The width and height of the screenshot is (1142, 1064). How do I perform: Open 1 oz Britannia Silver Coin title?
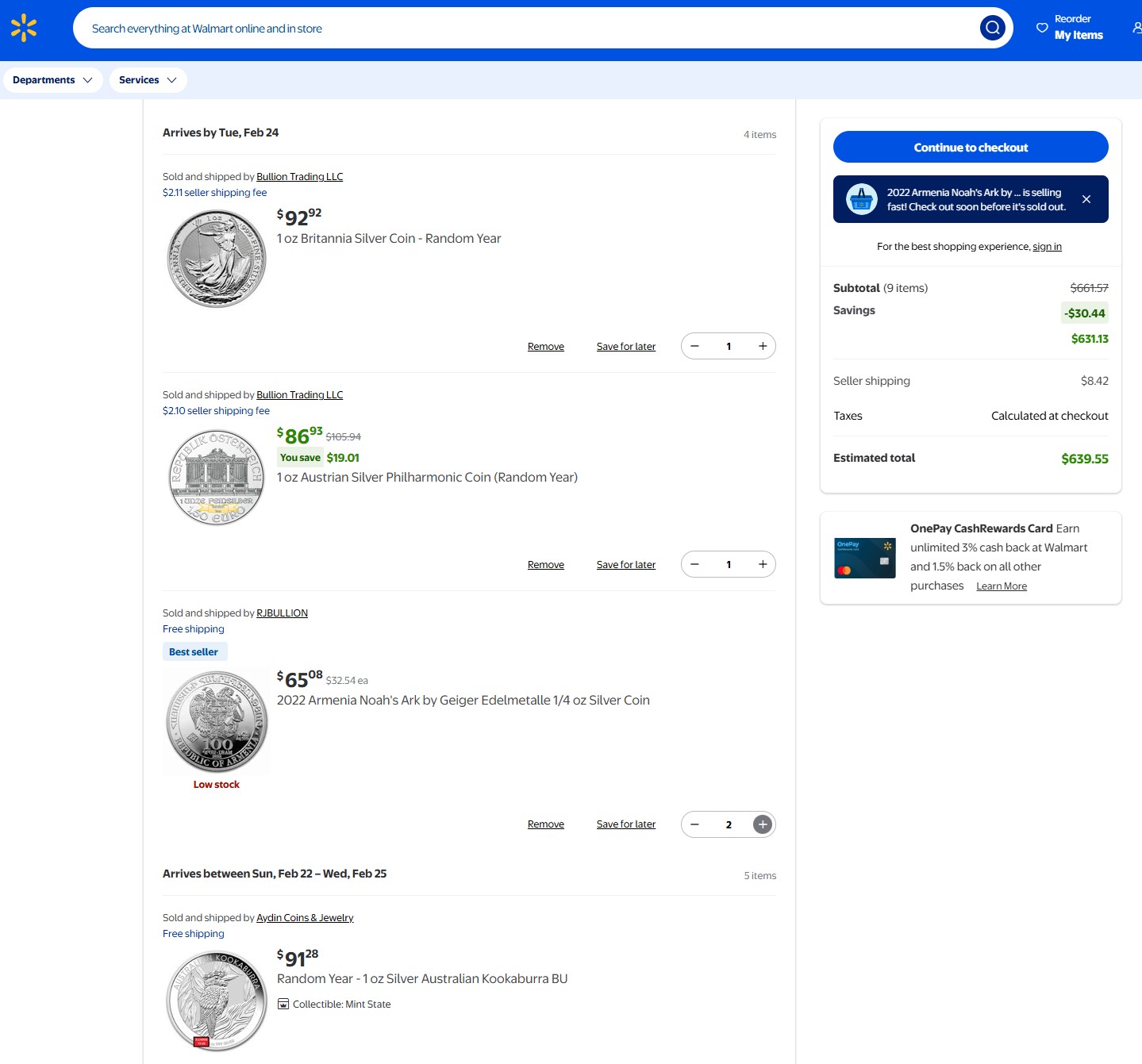click(389, 239)
